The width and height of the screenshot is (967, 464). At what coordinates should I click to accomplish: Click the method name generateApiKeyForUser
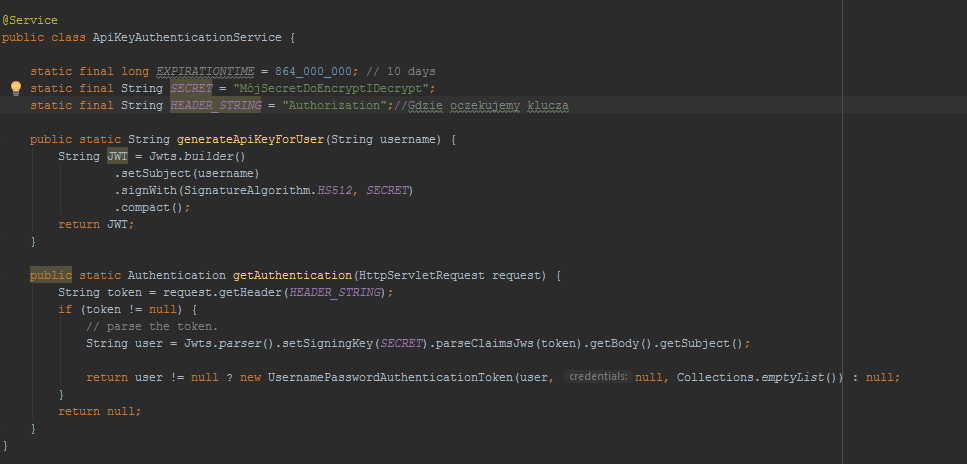(x=250, y=139)
